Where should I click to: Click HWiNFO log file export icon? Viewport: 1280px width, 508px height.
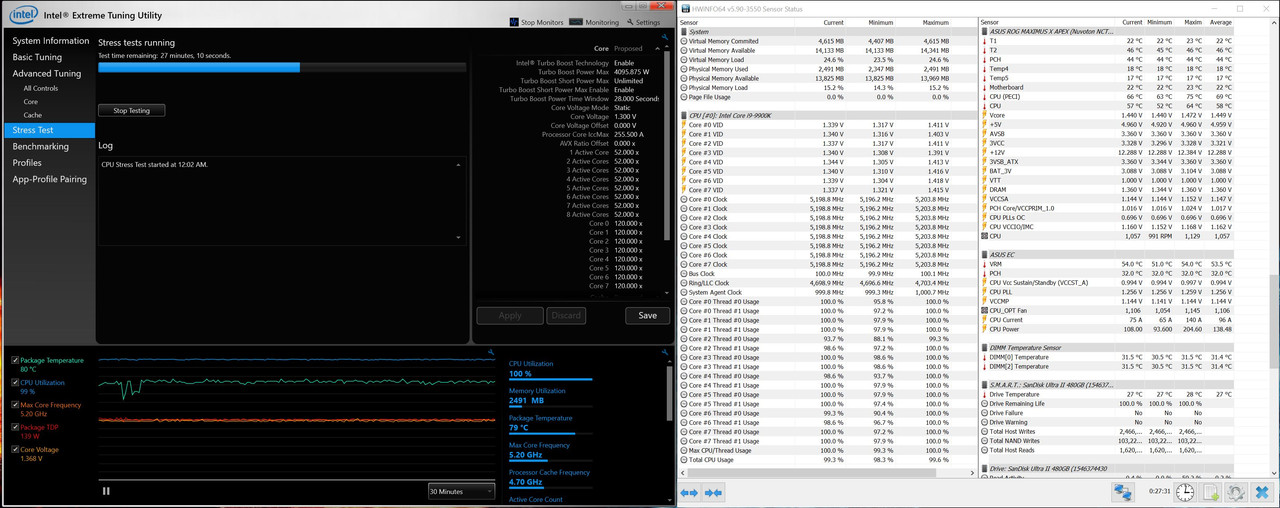click(1211, 492)
